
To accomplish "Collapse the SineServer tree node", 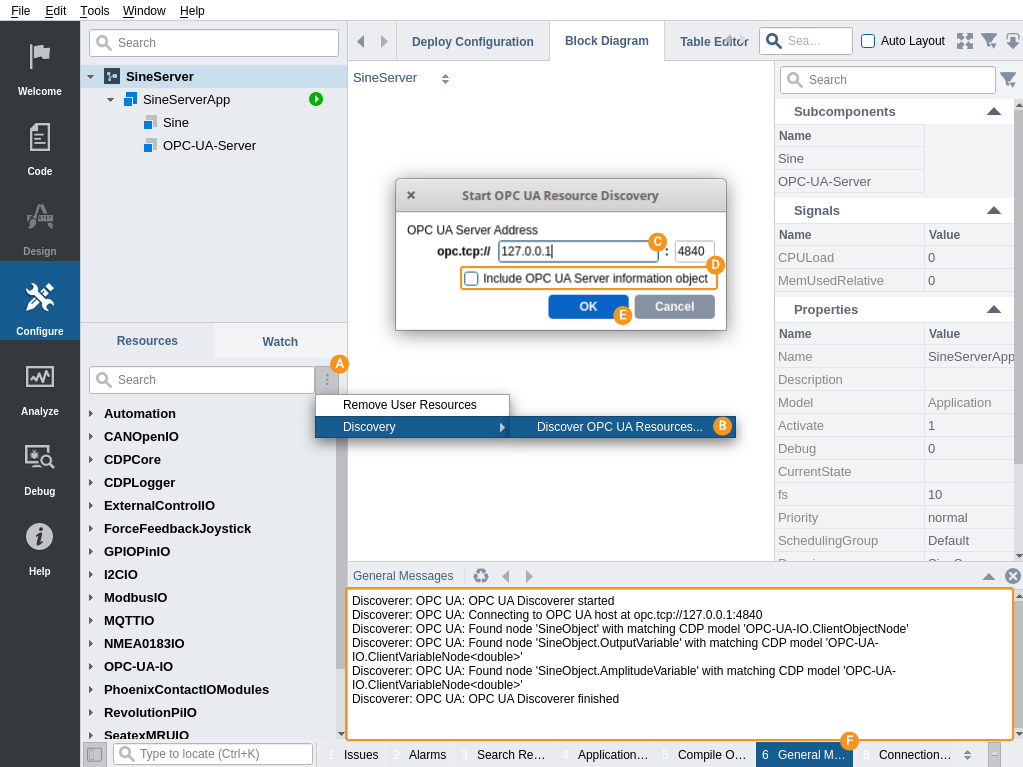I will coord(91,77).
